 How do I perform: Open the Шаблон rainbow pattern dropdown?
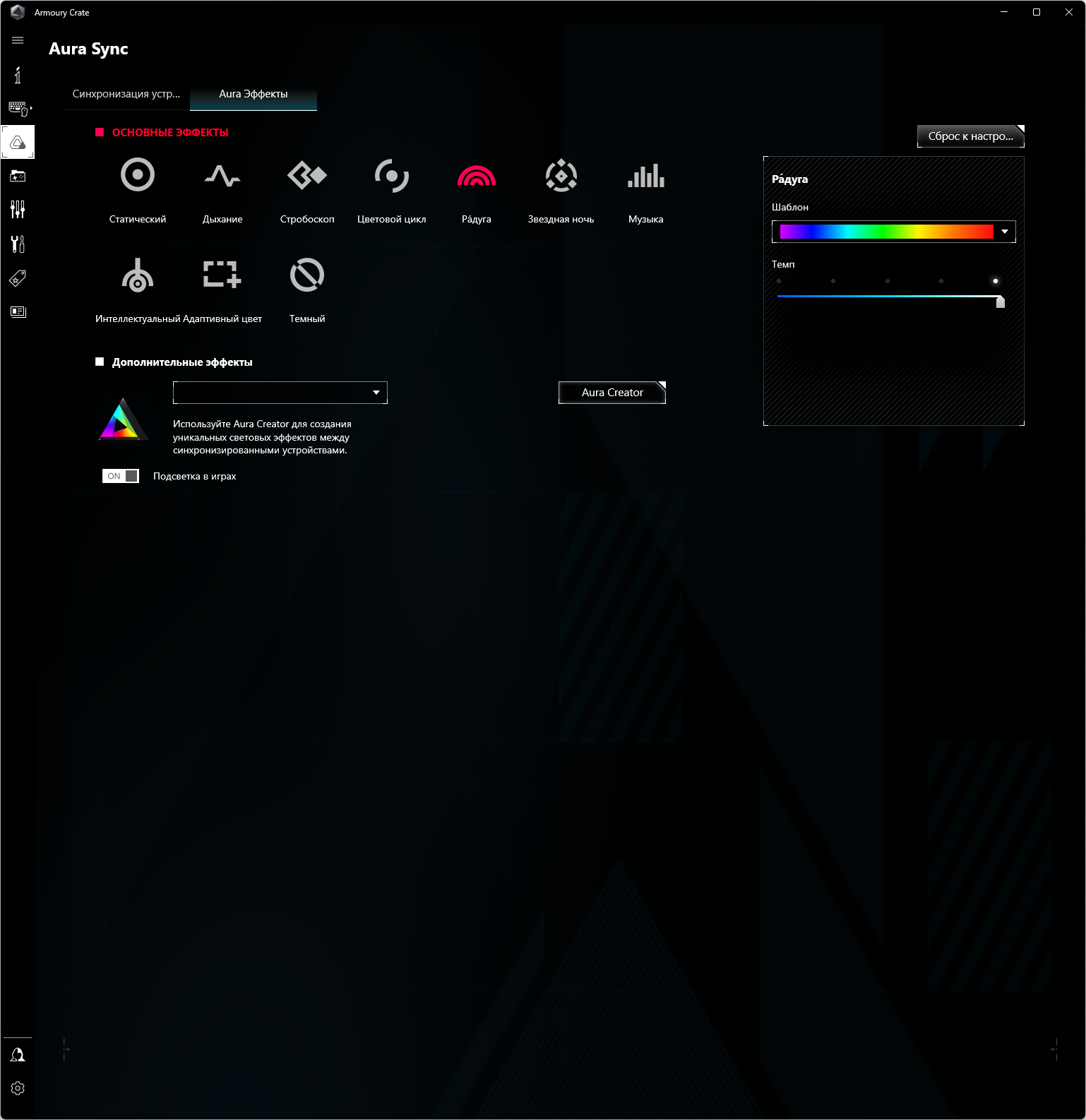click(x=894, y=232)
